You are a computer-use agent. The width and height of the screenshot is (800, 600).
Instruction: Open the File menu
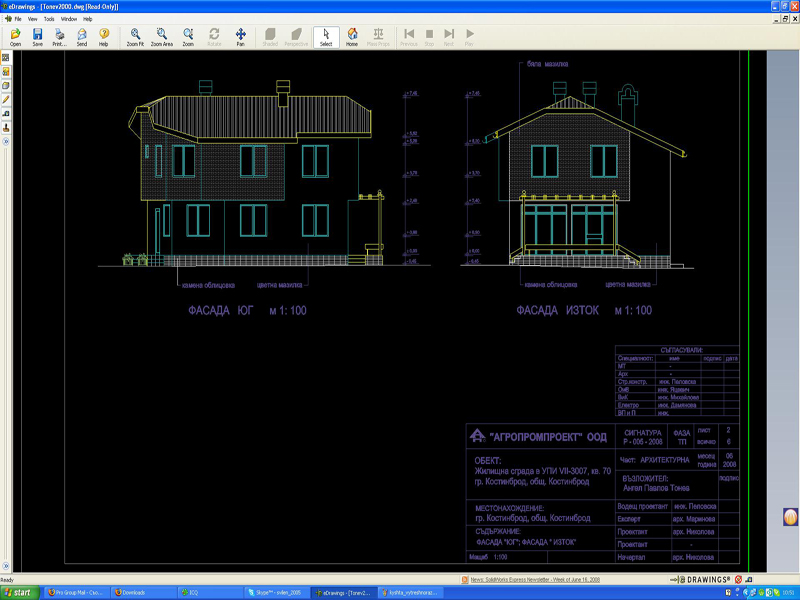[18, 19]
